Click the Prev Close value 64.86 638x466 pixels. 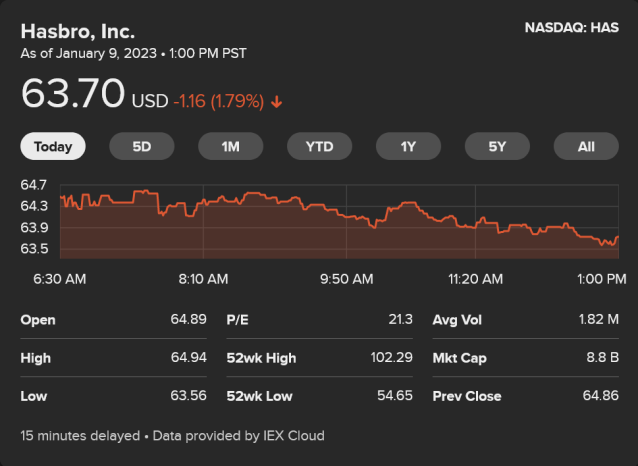(x=600, y=396)
